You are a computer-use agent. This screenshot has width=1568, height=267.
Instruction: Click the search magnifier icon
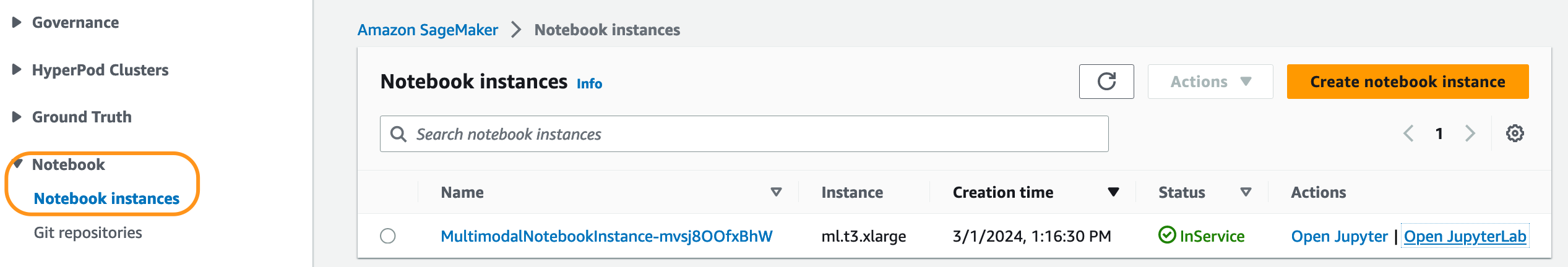pos(398,134)
